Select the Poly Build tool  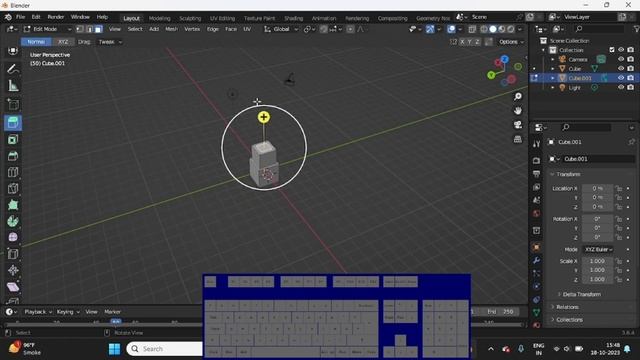(x=13, y=205)
